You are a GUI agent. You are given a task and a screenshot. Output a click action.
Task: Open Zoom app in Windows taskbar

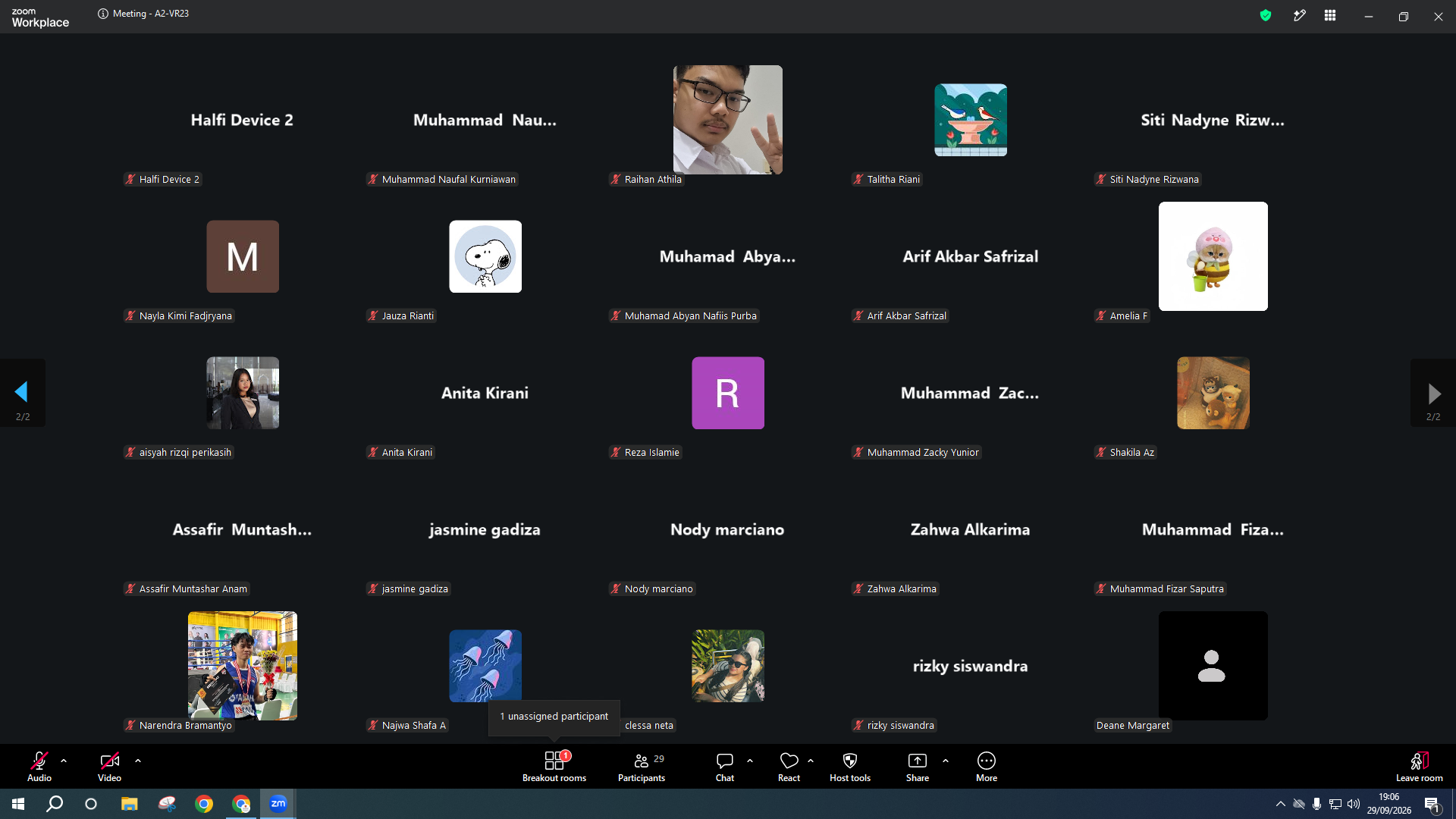[x=278, y=804]
